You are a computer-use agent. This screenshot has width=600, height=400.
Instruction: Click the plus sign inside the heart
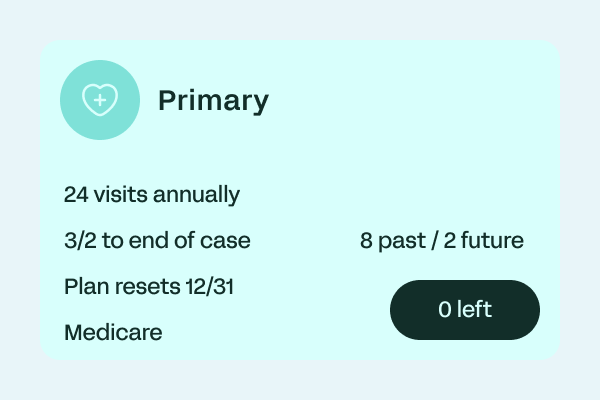click(x=100, y=100)
